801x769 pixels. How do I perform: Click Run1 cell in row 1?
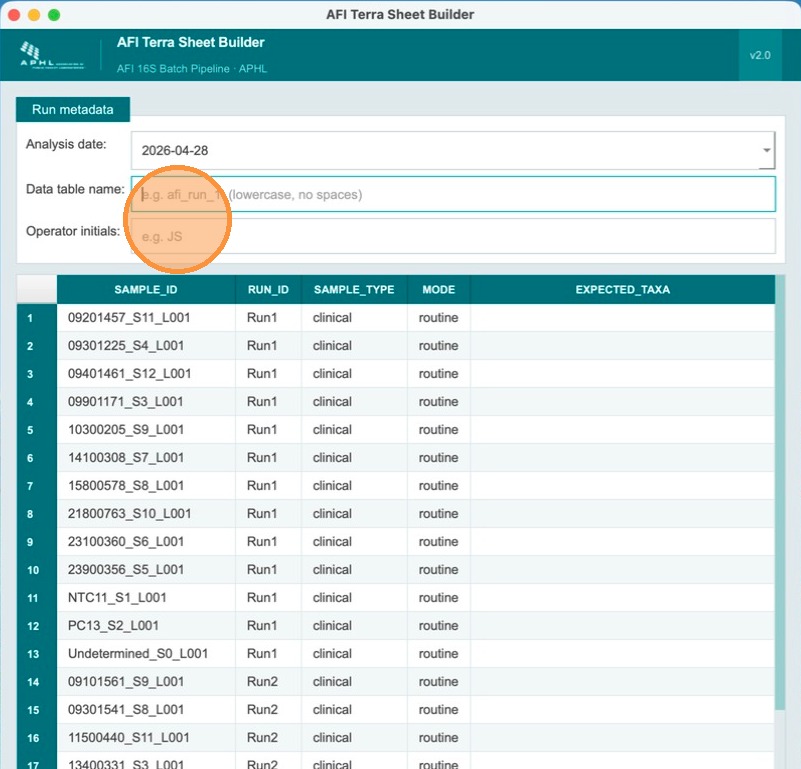click(x=268, y=318)
